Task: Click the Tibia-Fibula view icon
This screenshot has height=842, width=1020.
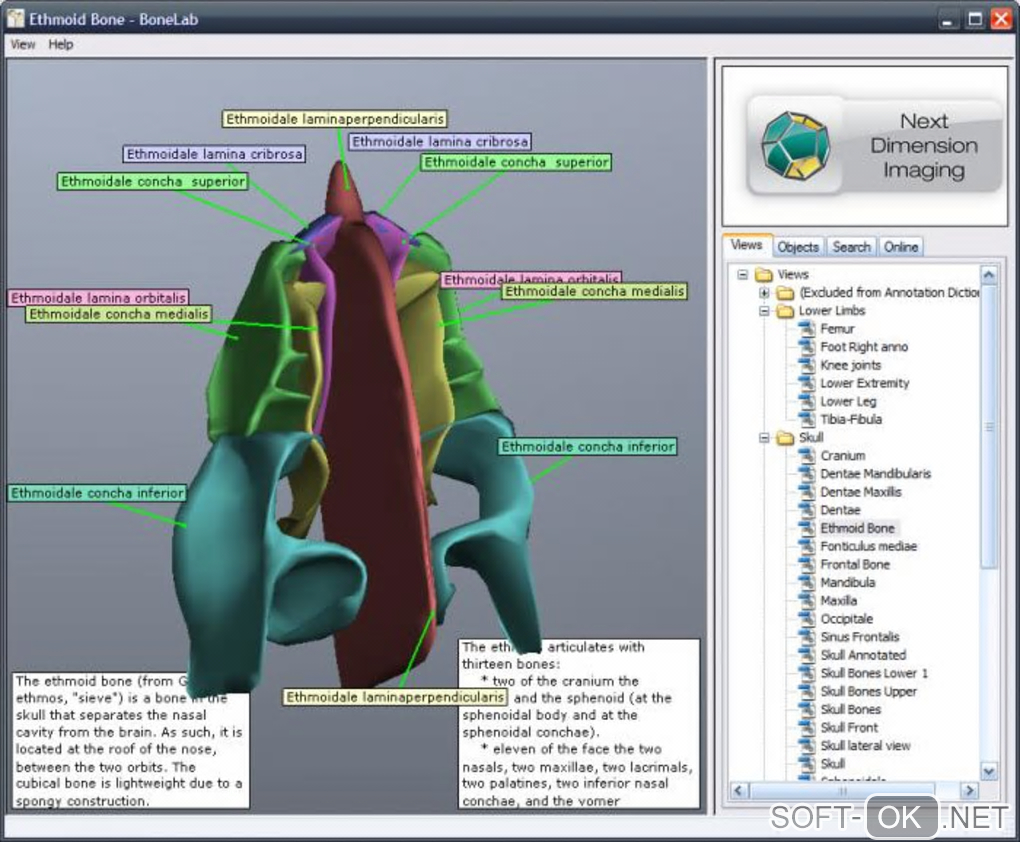Action: 807,420
